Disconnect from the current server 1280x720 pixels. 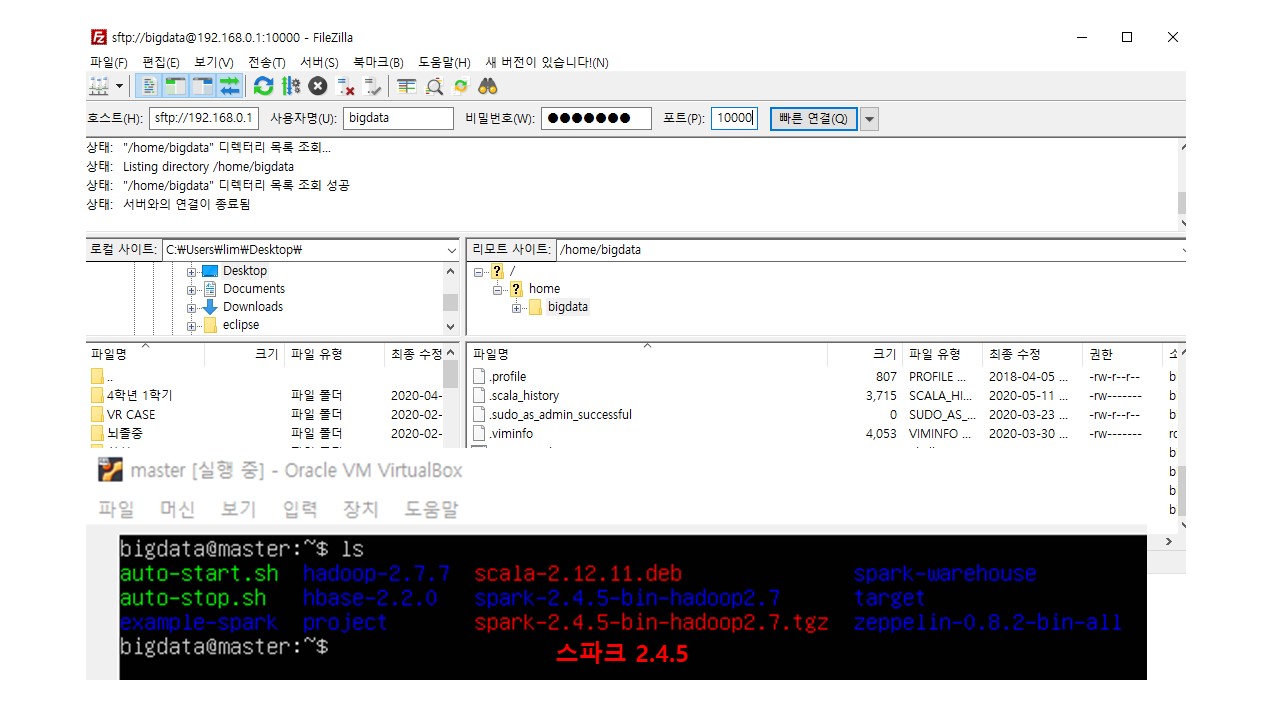(346, 86)
